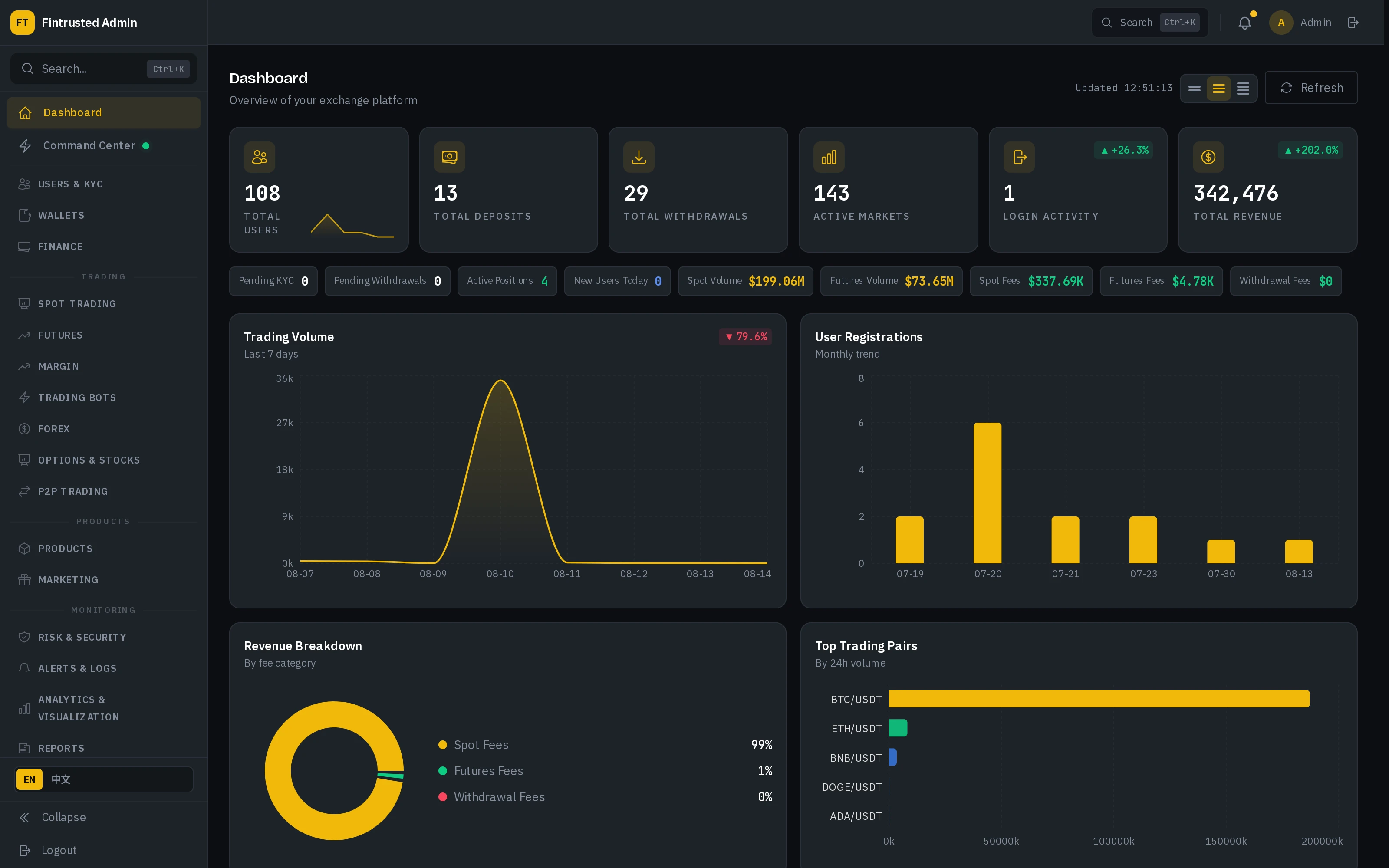1389x868 pixels.
Task: Click the Trading Volume 79.6% change badge
Action: [x=745, y=336]
